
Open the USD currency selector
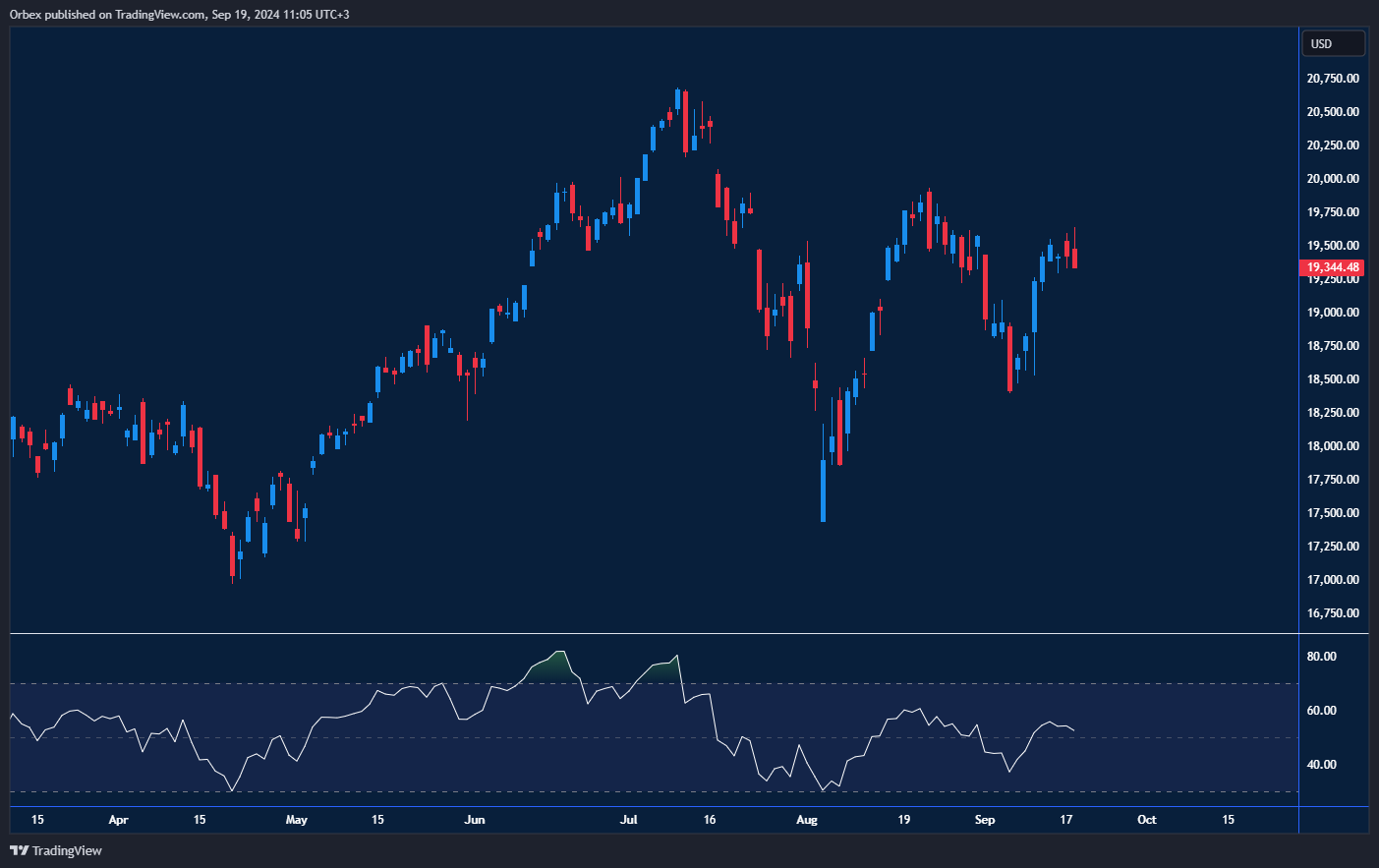(x=1333, y=42)
